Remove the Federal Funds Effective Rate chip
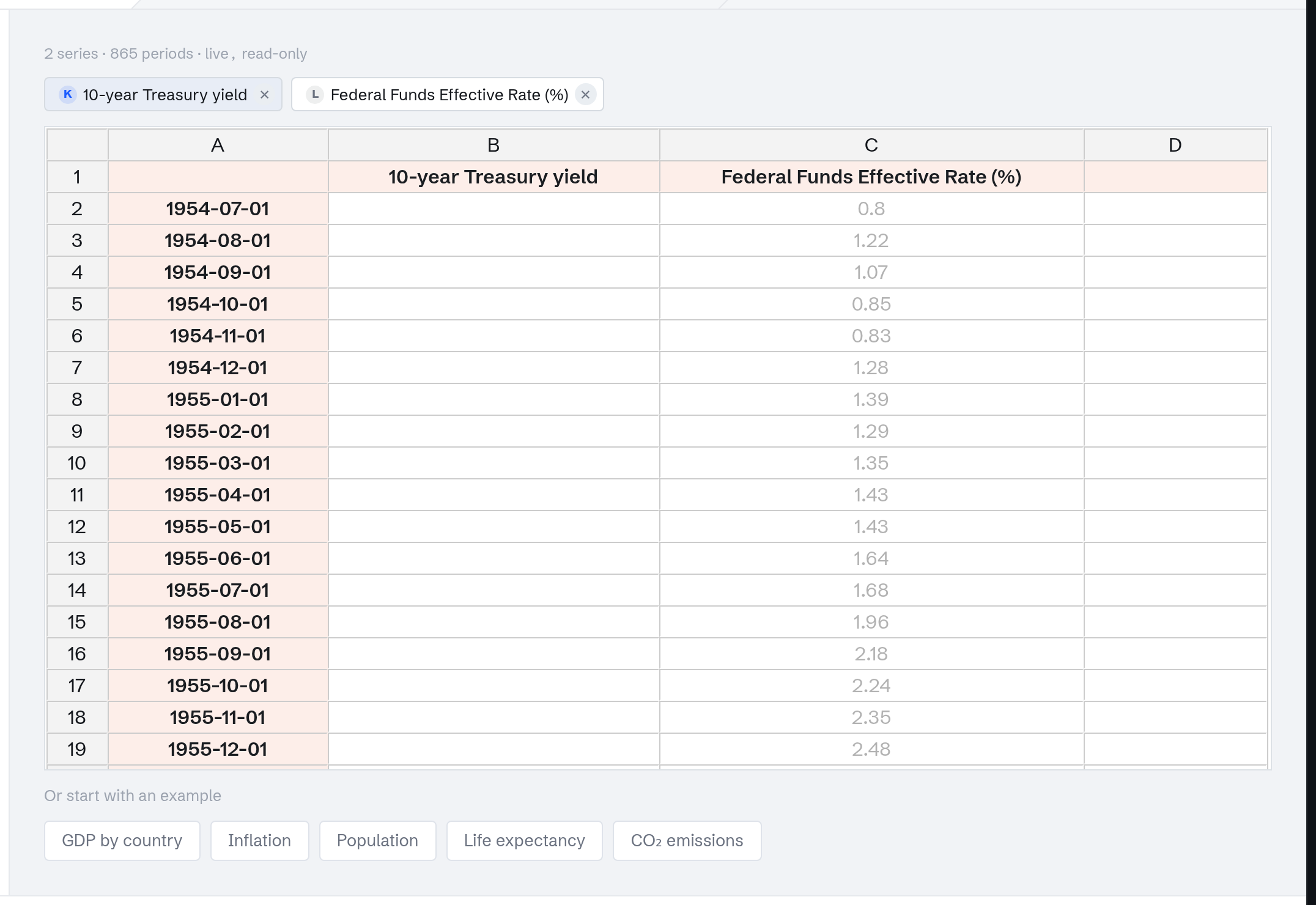The height and width of the screenshot is (905, 1316). tap(585, 95)
